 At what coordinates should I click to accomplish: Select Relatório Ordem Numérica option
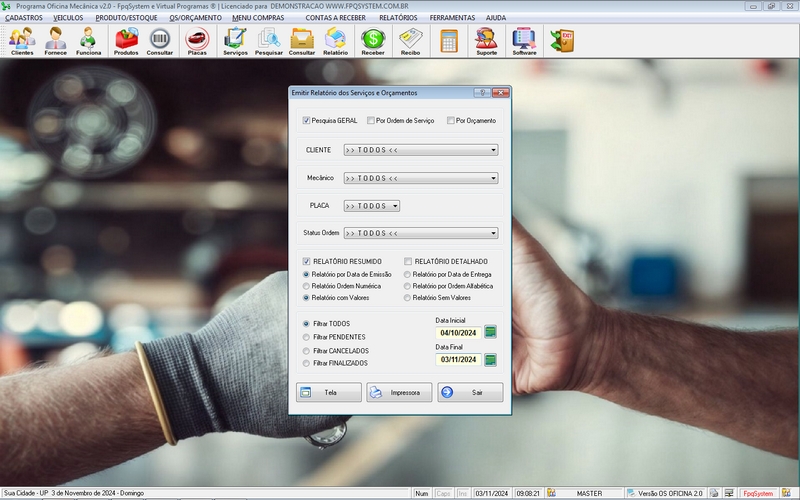point(306,286)
